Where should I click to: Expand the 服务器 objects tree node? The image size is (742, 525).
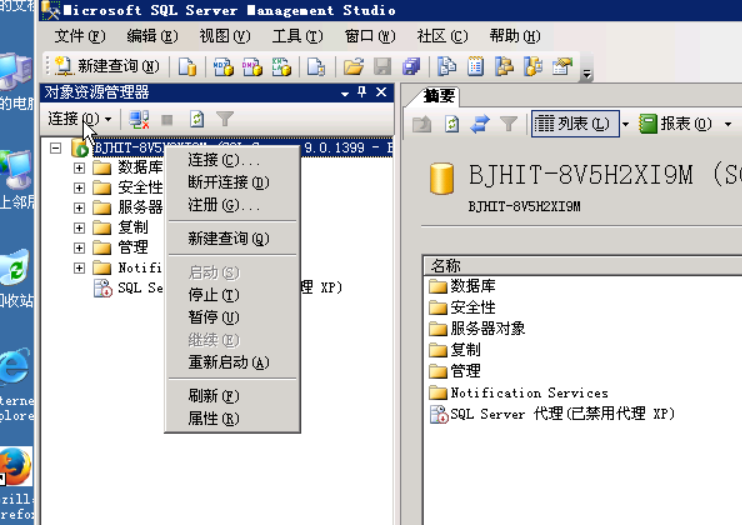point(79,208)
